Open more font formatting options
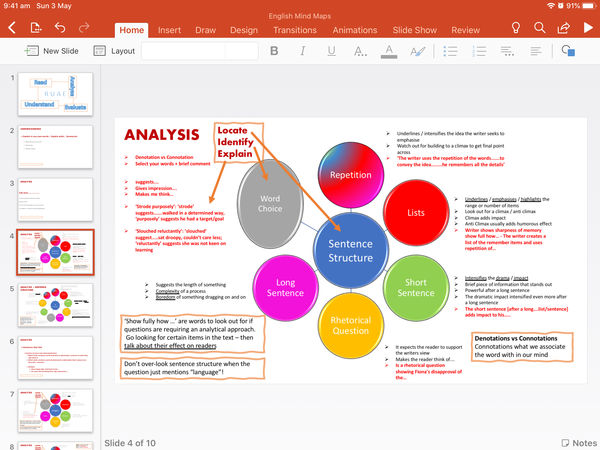 pyautogui.click(x=360, y=51)
